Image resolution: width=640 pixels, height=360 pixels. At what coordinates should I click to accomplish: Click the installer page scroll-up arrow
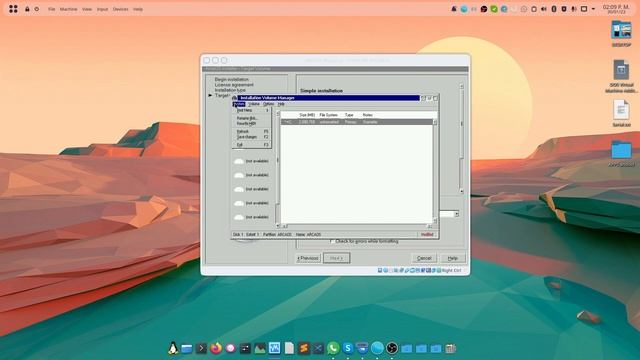[462, 86]
